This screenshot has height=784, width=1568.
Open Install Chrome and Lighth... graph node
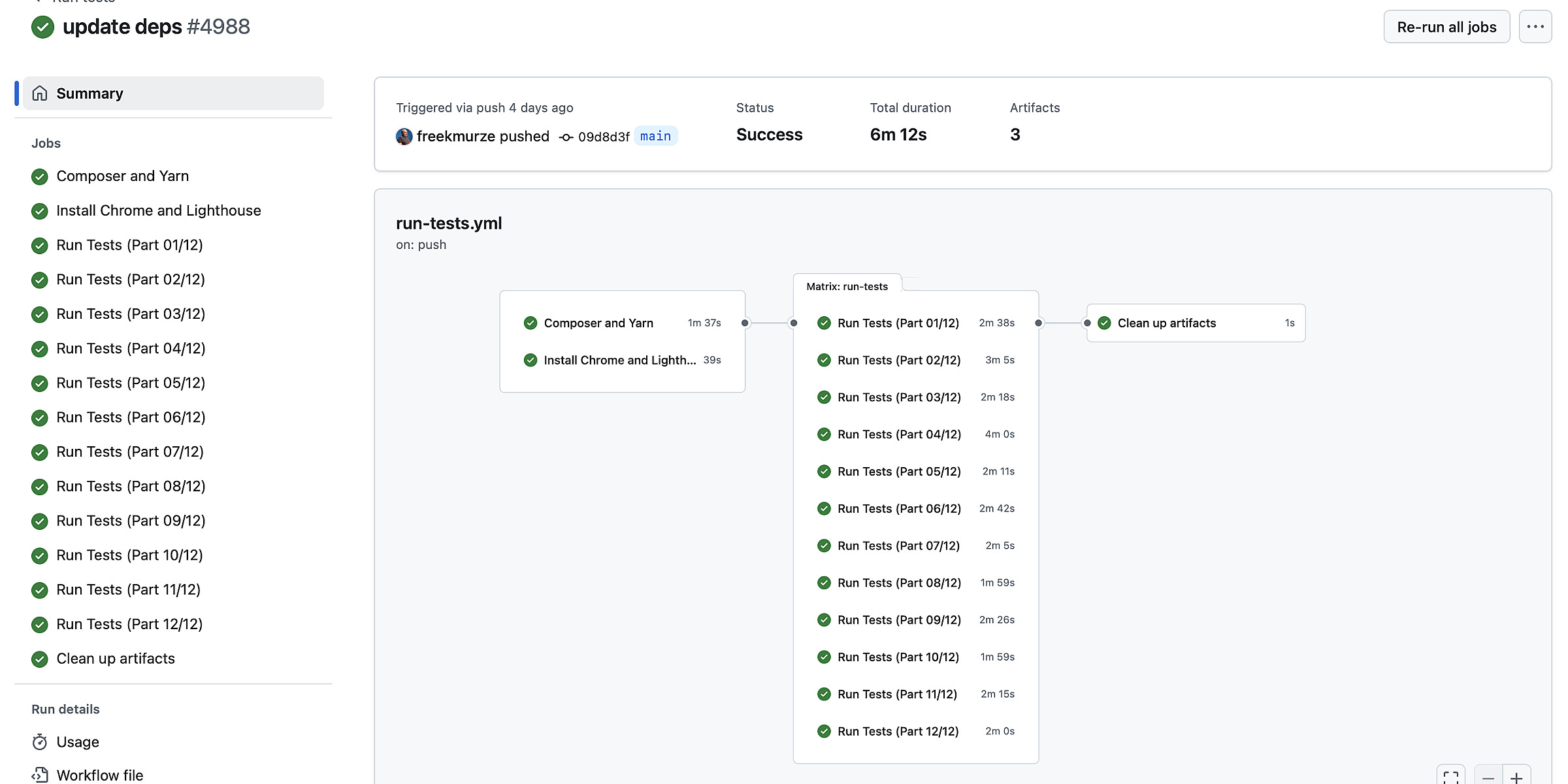pyautogui.click(x=622, y=360)
